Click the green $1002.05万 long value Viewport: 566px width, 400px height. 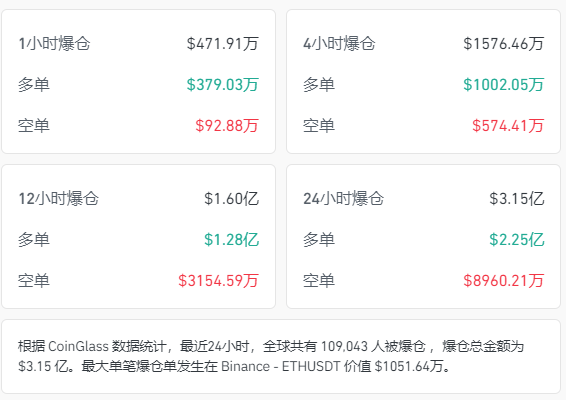click(x=503, y=84)
